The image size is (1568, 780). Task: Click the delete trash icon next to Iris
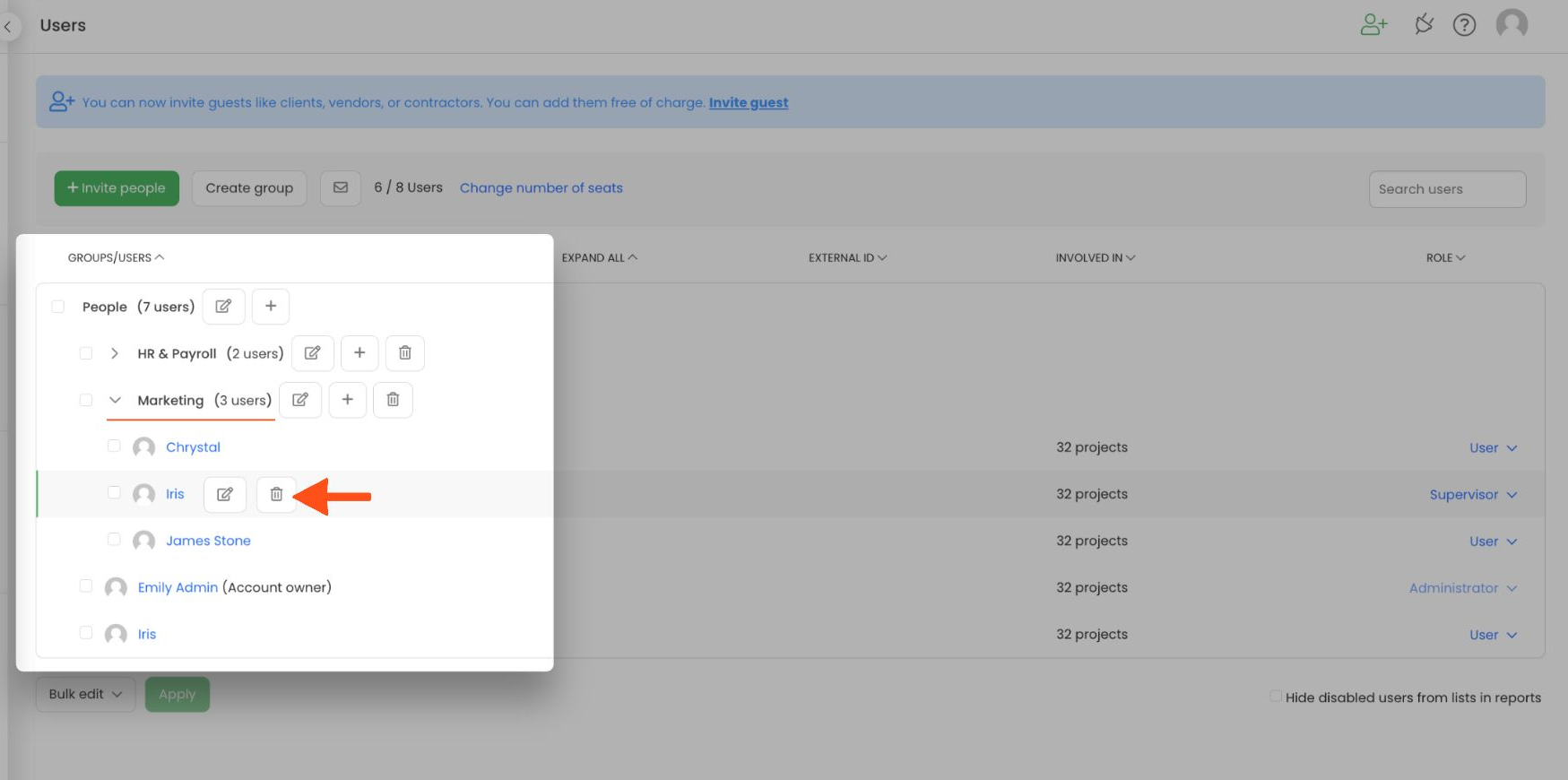276,494
